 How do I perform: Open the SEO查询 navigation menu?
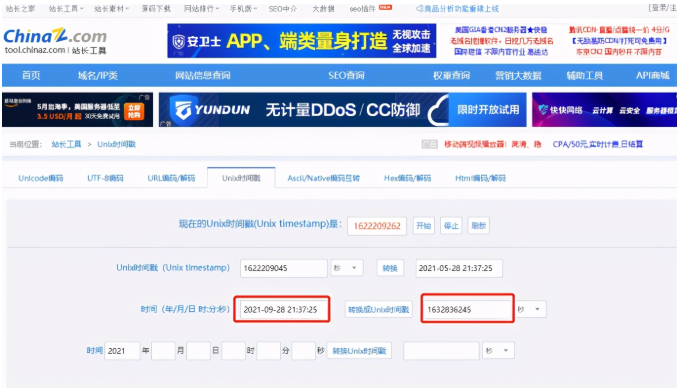346,76
